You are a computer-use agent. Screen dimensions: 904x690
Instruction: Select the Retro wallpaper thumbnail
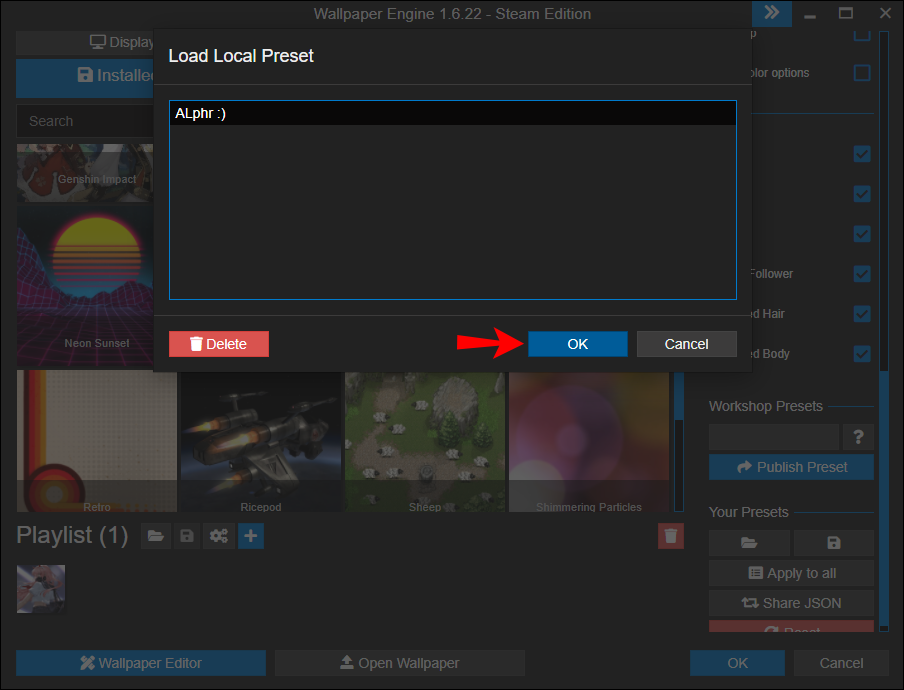(x=97, y=441)
